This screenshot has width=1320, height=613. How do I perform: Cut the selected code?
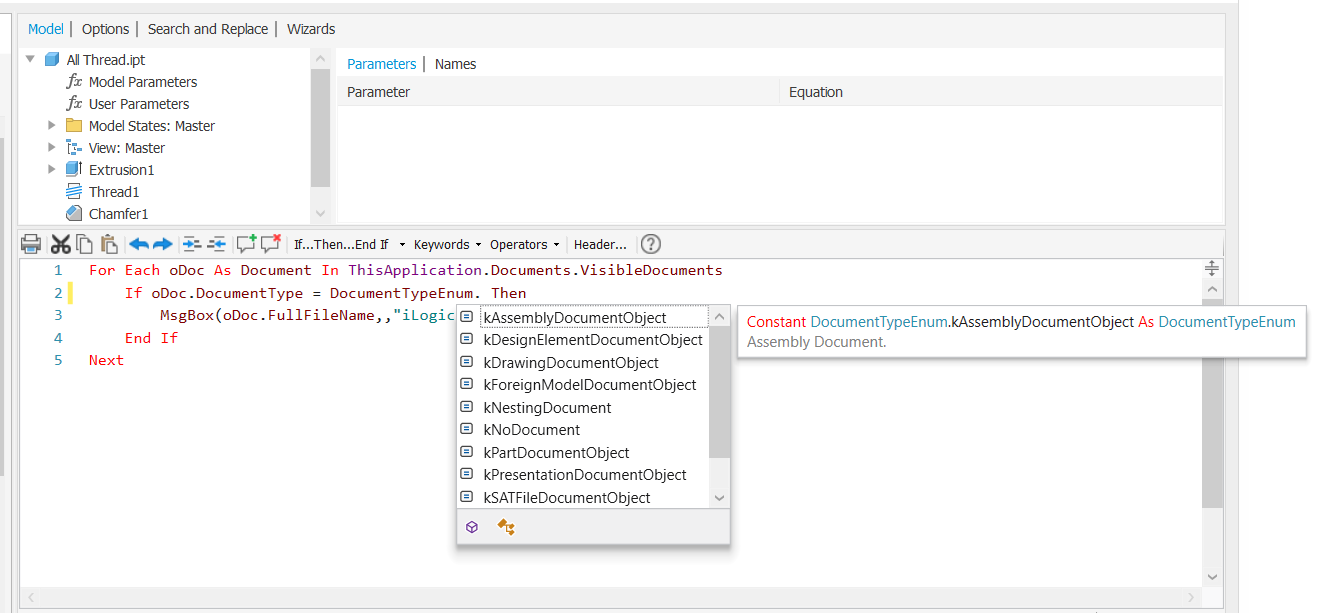coord(61,244)
